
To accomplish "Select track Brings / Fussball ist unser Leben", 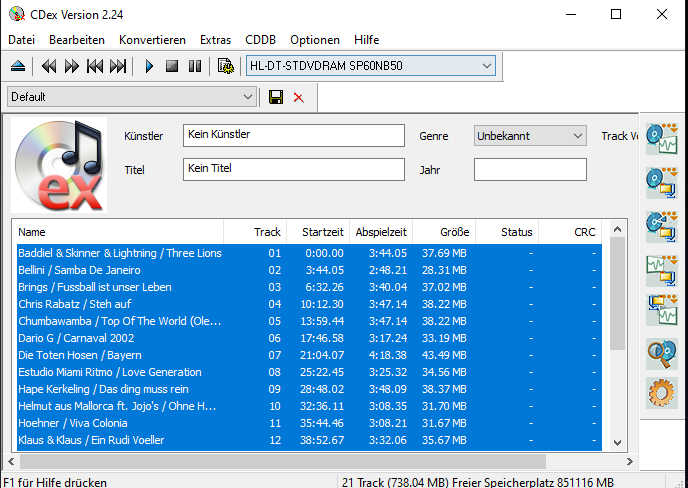I will [309, 287].
